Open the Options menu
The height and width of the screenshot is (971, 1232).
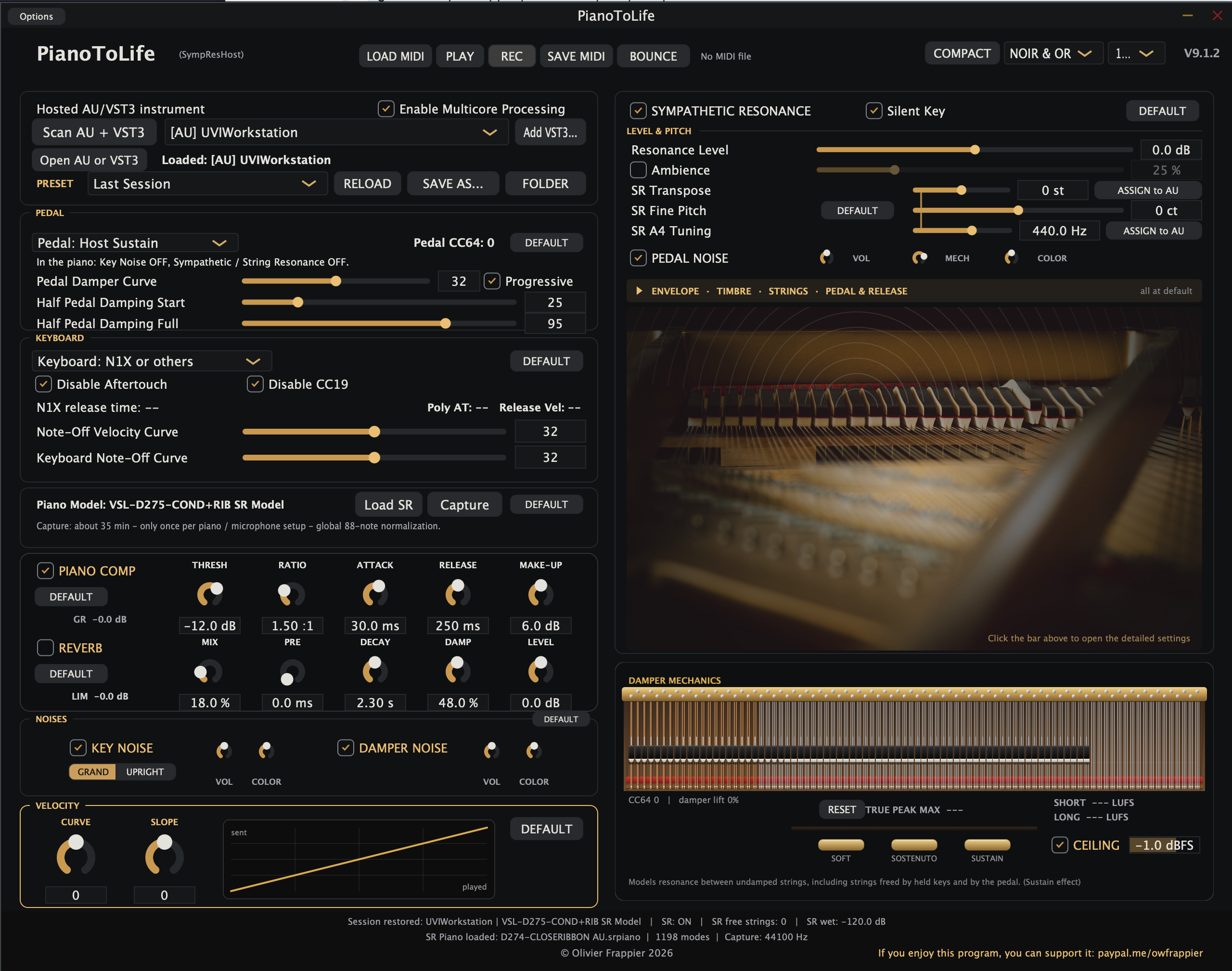coord(37,16)
